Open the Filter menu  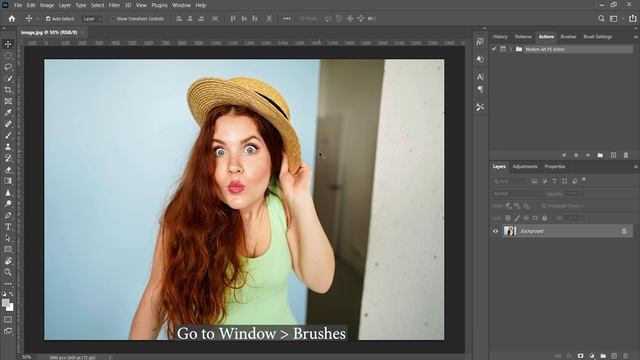click(x=114, y=5)
